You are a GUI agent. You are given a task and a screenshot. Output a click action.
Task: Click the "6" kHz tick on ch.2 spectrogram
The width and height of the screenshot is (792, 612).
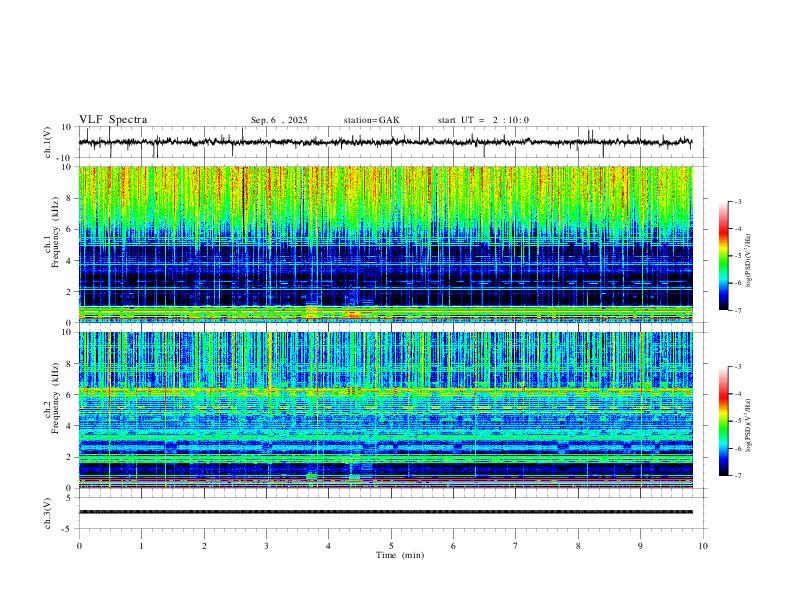69,395
